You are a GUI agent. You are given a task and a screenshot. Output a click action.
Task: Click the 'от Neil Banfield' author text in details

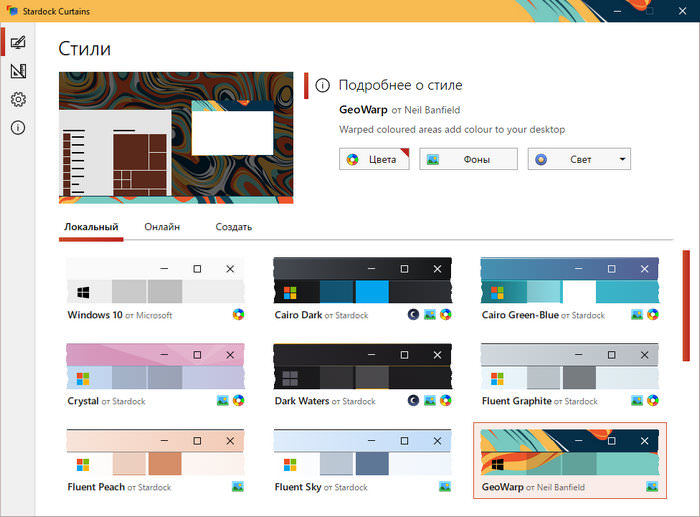pos(426,110)
